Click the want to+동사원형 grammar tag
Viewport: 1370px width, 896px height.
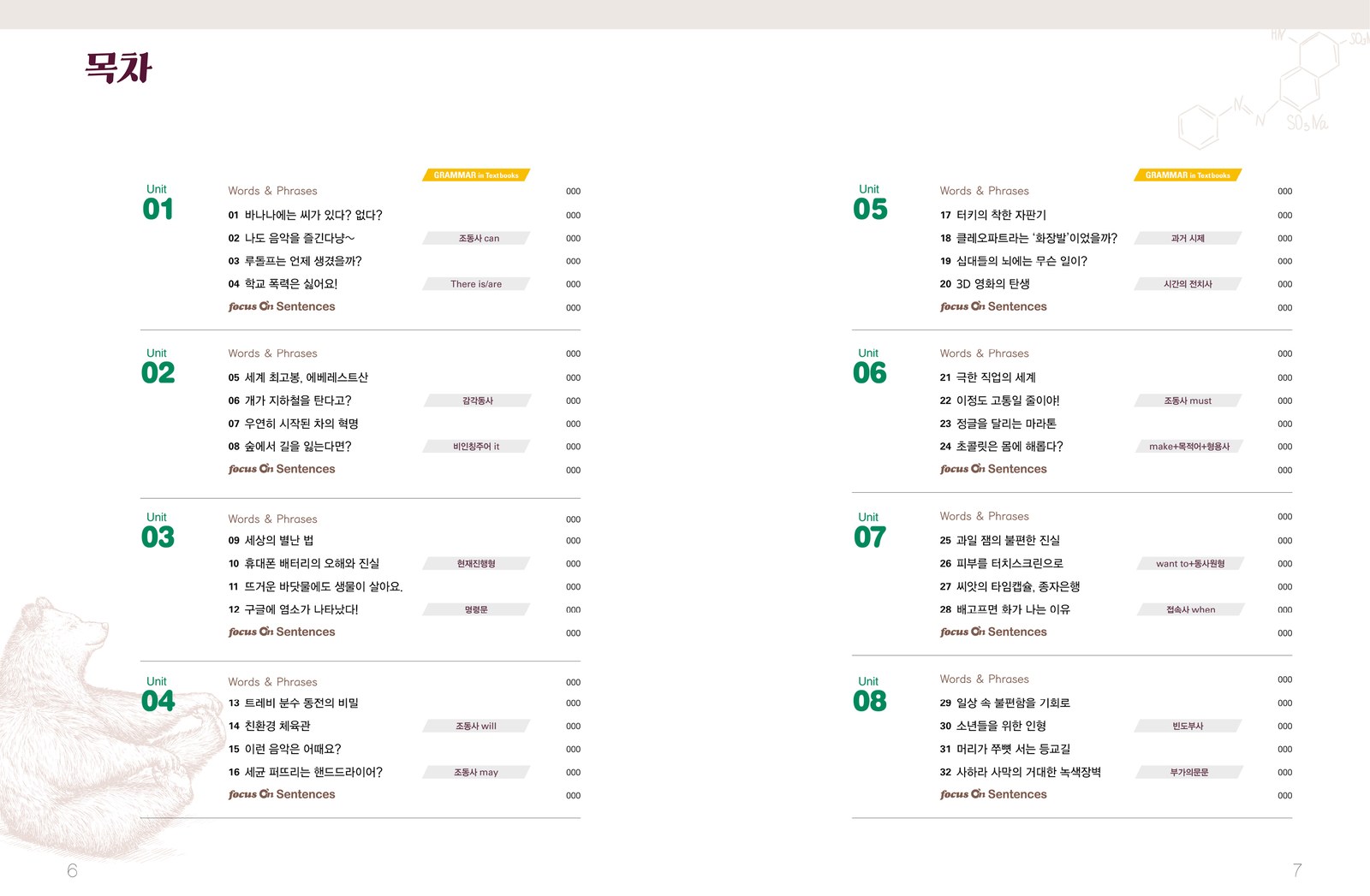click(x=1188, y=563)
